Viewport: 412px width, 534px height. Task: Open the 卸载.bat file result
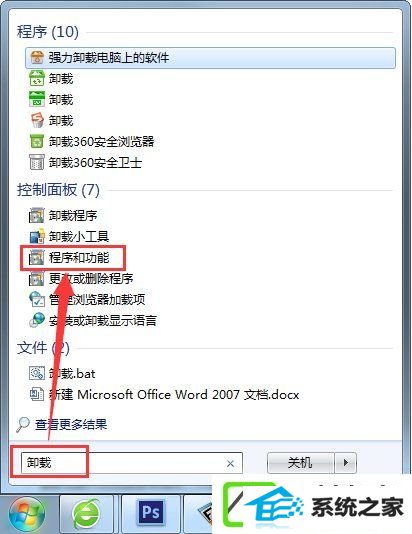(x=62, y=374)
